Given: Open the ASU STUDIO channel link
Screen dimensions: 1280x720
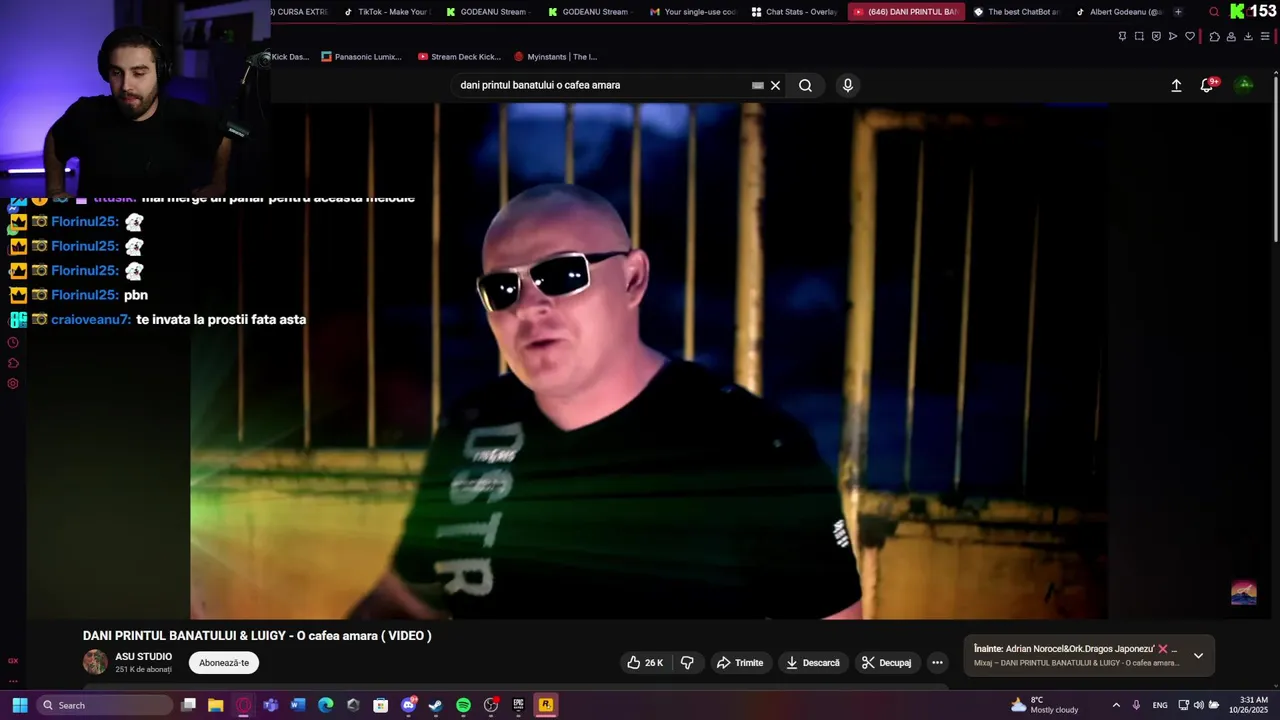Looking at the screenshot, I should tap(143, 657).
